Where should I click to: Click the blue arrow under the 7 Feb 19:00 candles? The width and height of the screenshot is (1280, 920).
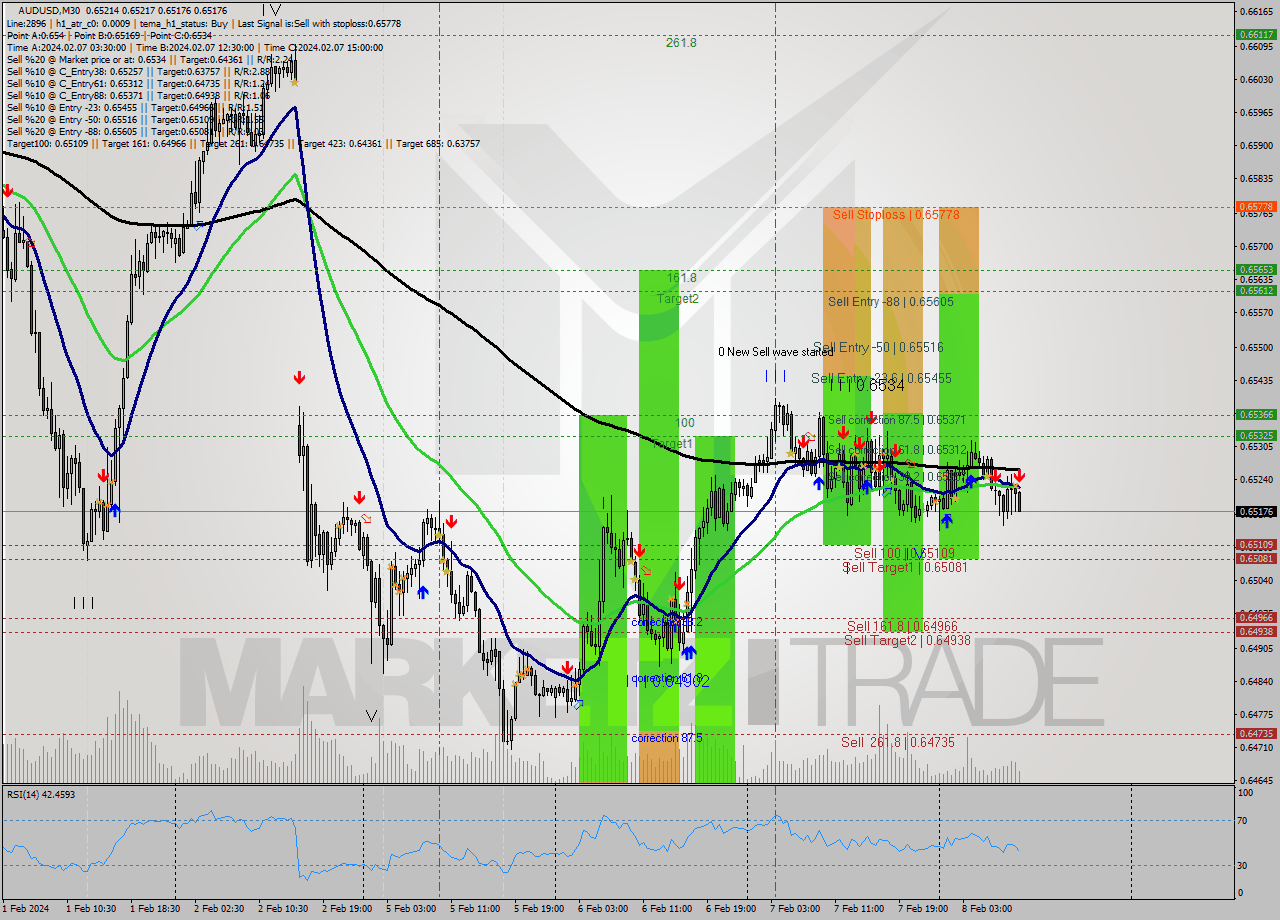coord(946,520)
